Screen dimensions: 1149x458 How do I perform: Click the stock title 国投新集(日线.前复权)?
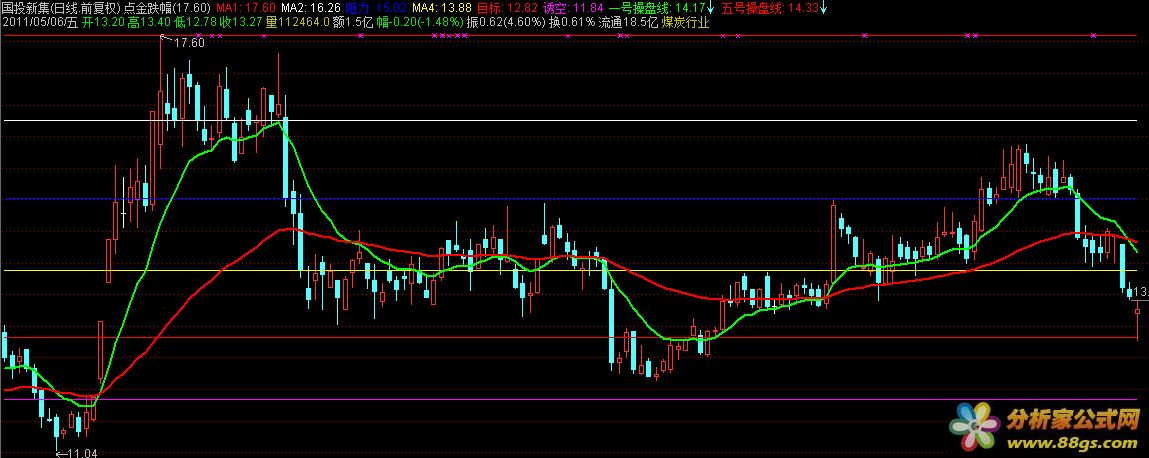[61, 9]
